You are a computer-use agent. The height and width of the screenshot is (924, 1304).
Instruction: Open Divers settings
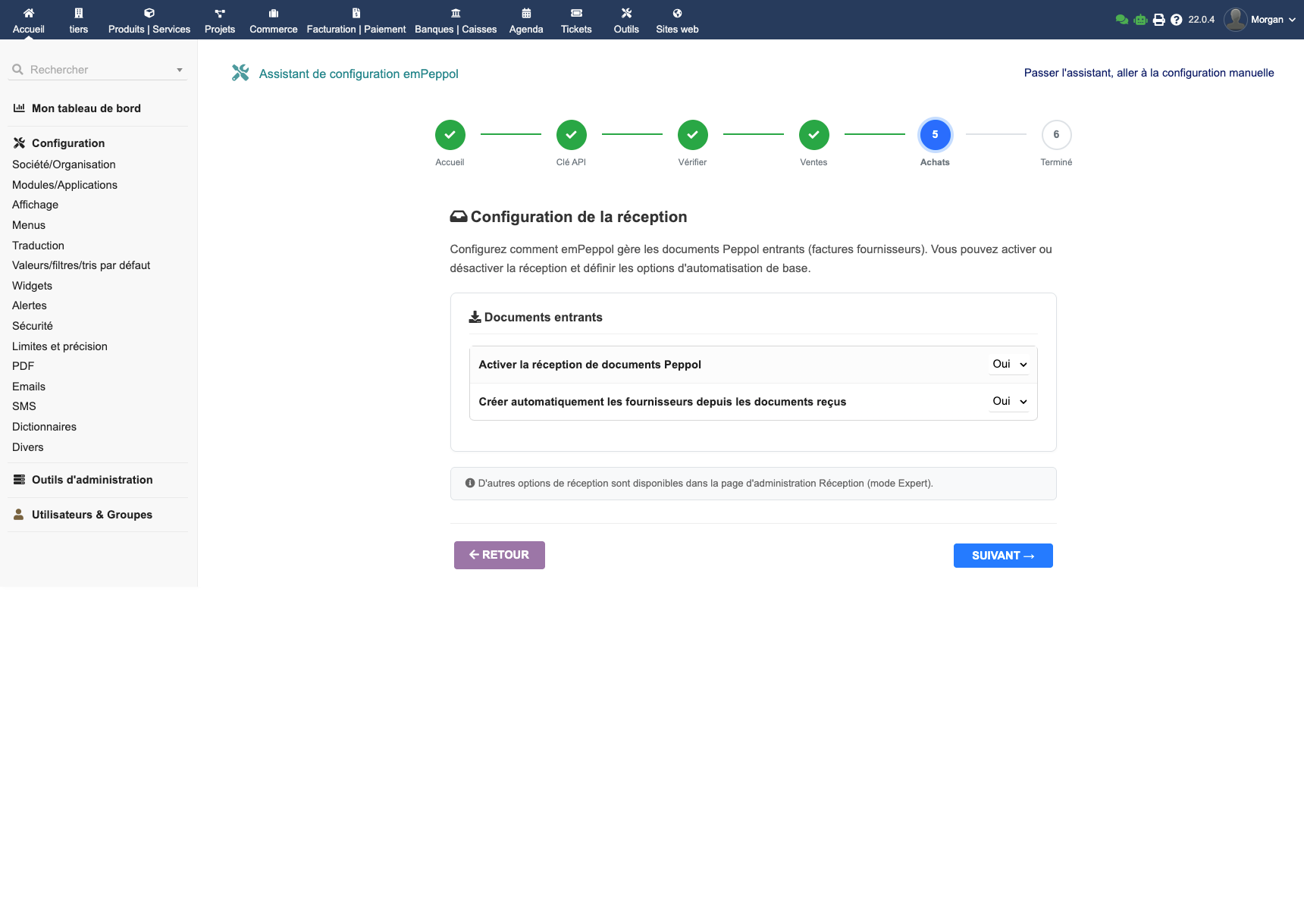click(x=28, y=447)
